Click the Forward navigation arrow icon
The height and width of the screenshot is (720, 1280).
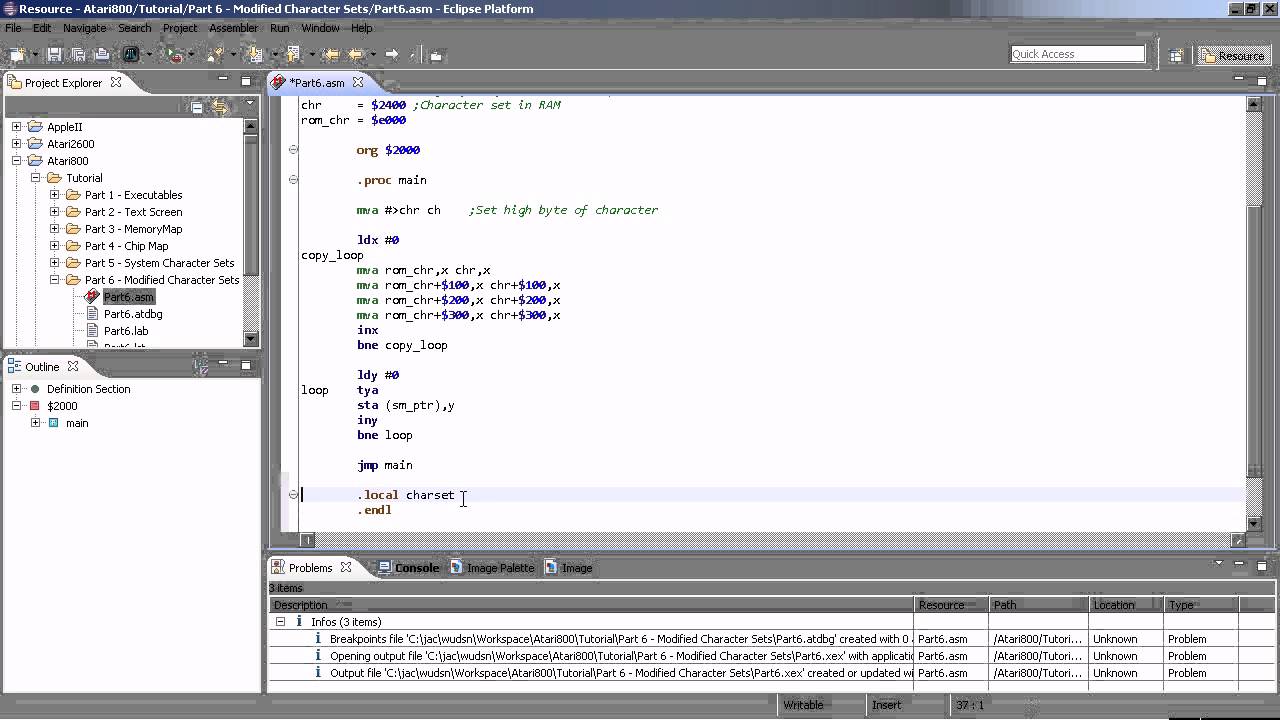pos(392,55)
